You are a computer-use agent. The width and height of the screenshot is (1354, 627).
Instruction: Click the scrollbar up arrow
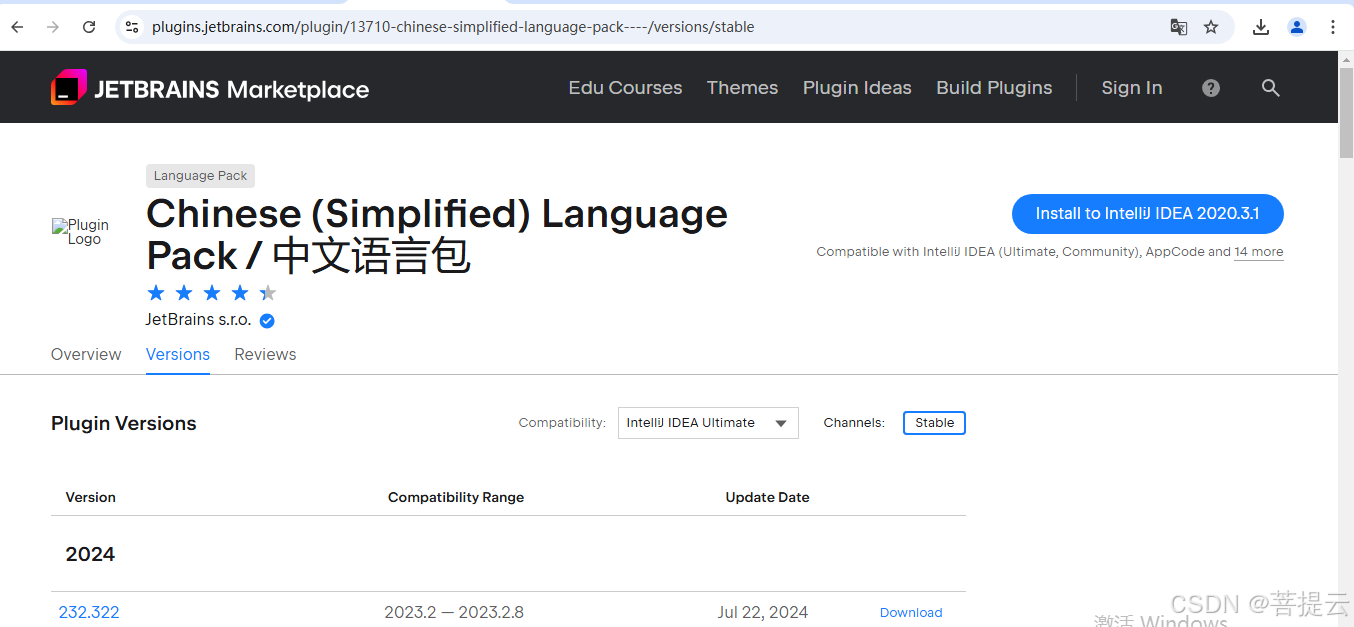1346,58
